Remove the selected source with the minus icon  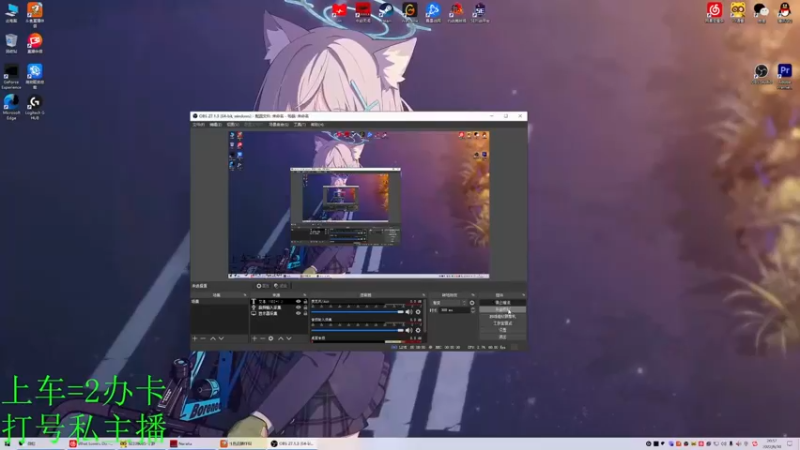[x=263, y=338]
